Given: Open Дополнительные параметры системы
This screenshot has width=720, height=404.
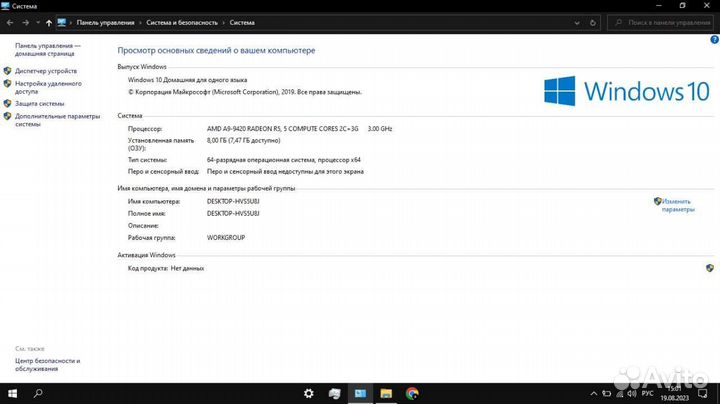Looking at the screenshot, I should tap(57, 120).
